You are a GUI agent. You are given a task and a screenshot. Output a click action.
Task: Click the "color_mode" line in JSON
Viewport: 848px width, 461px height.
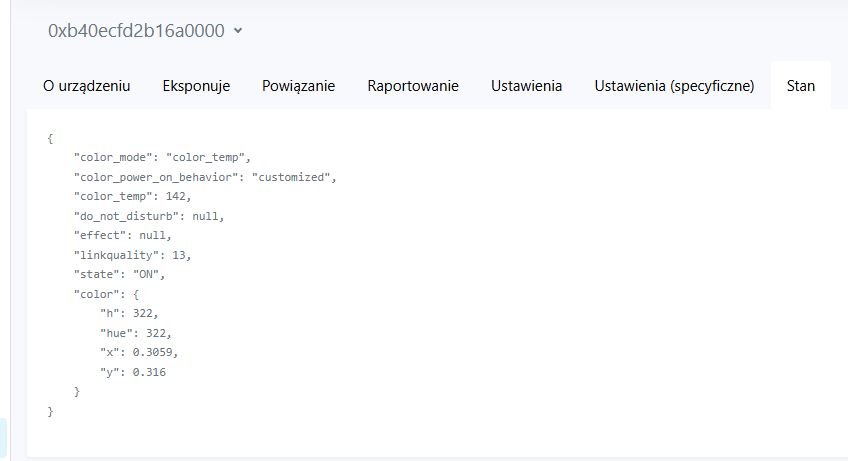point(162,157)
